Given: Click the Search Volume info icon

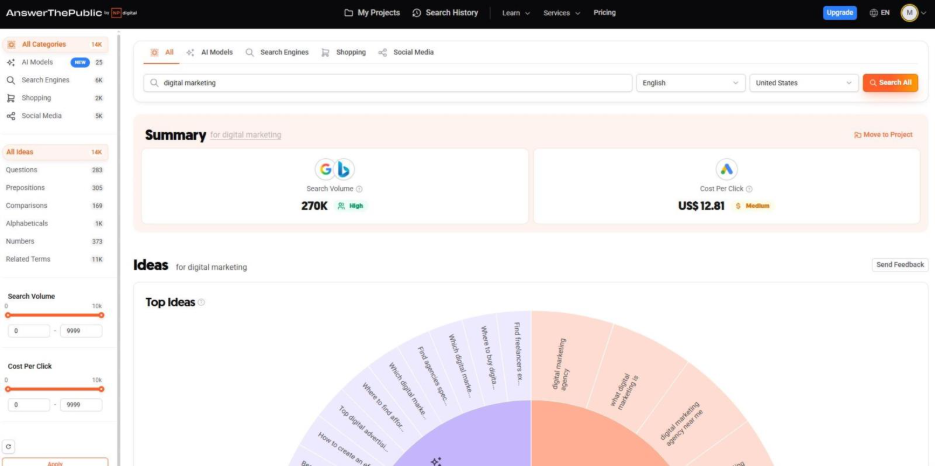Looking at the screenshot, I should (359, 188).
